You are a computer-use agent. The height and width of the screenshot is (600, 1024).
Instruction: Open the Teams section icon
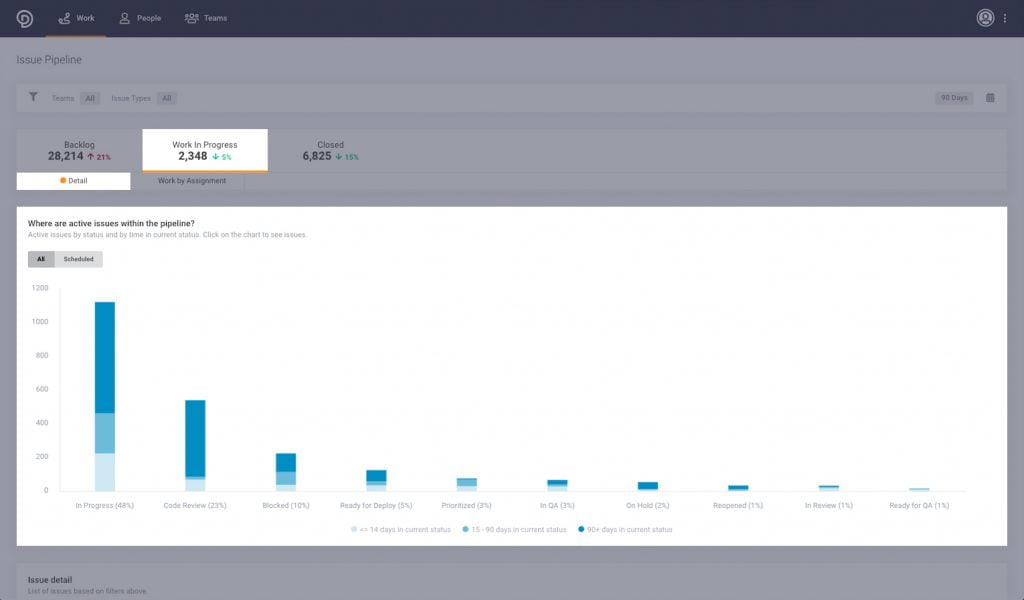coord(190,17)
